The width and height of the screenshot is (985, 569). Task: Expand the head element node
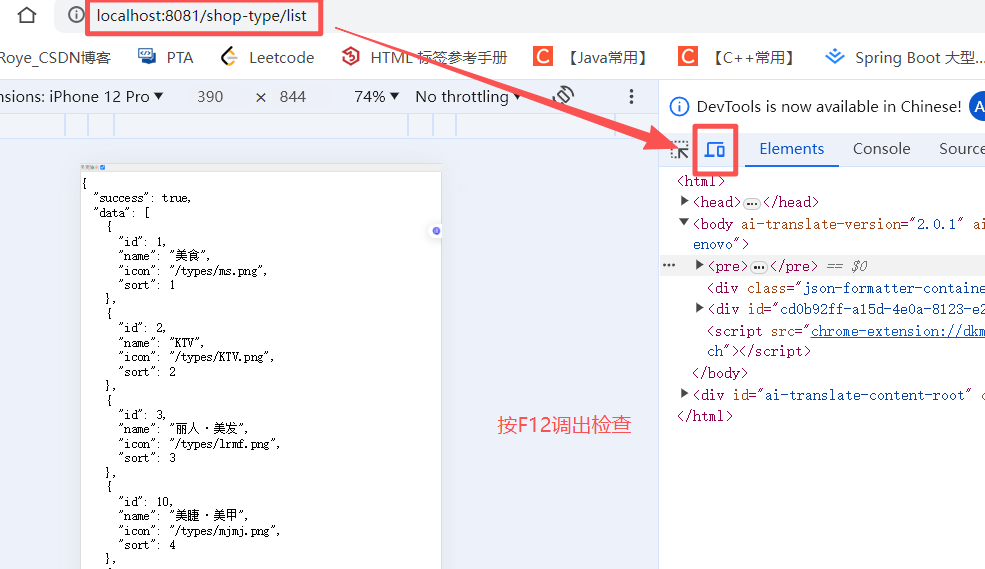pyautogui.click(x=684, y=201)
